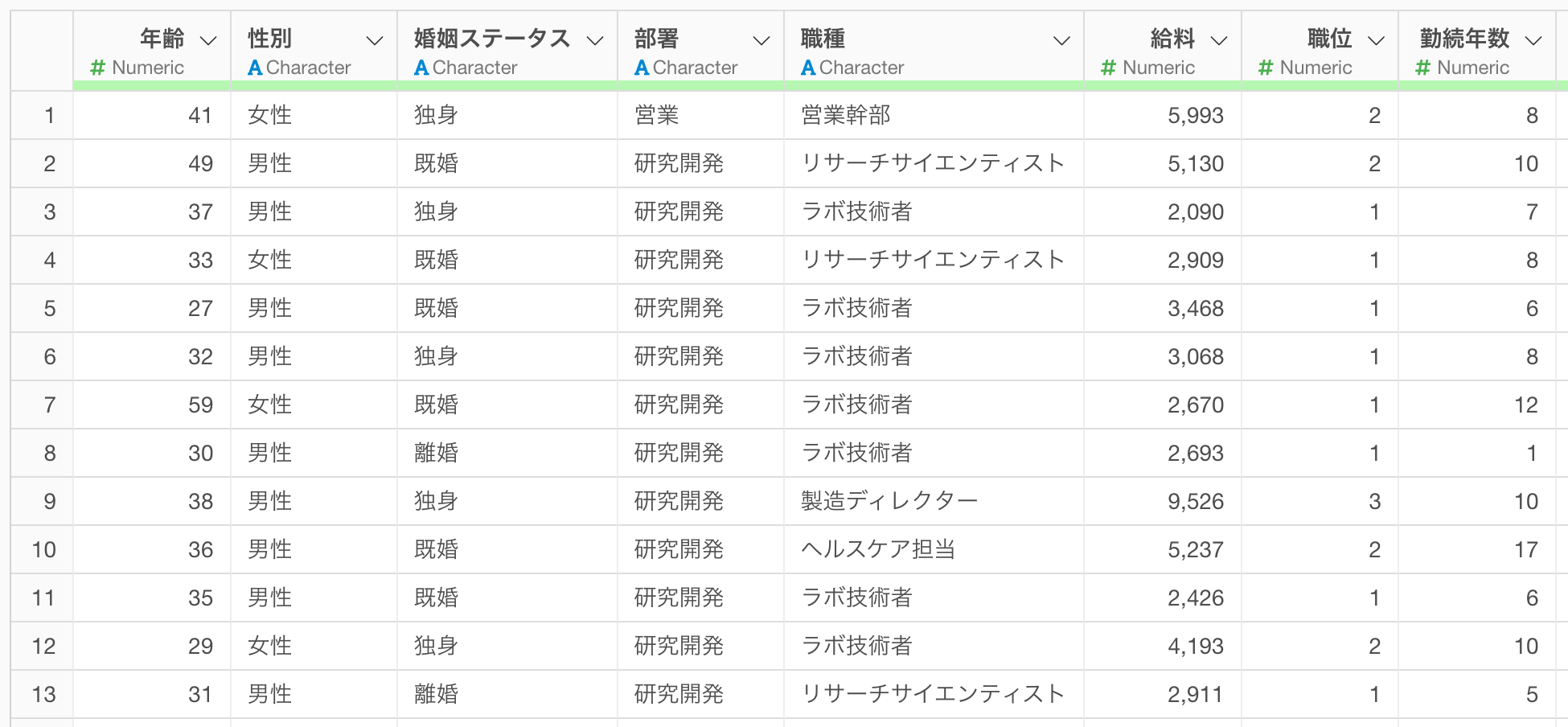The height and width of the screenshot is (727, 1568).
Task: Select the 婚姻ステータス column header title
Action: click(492, 39)
